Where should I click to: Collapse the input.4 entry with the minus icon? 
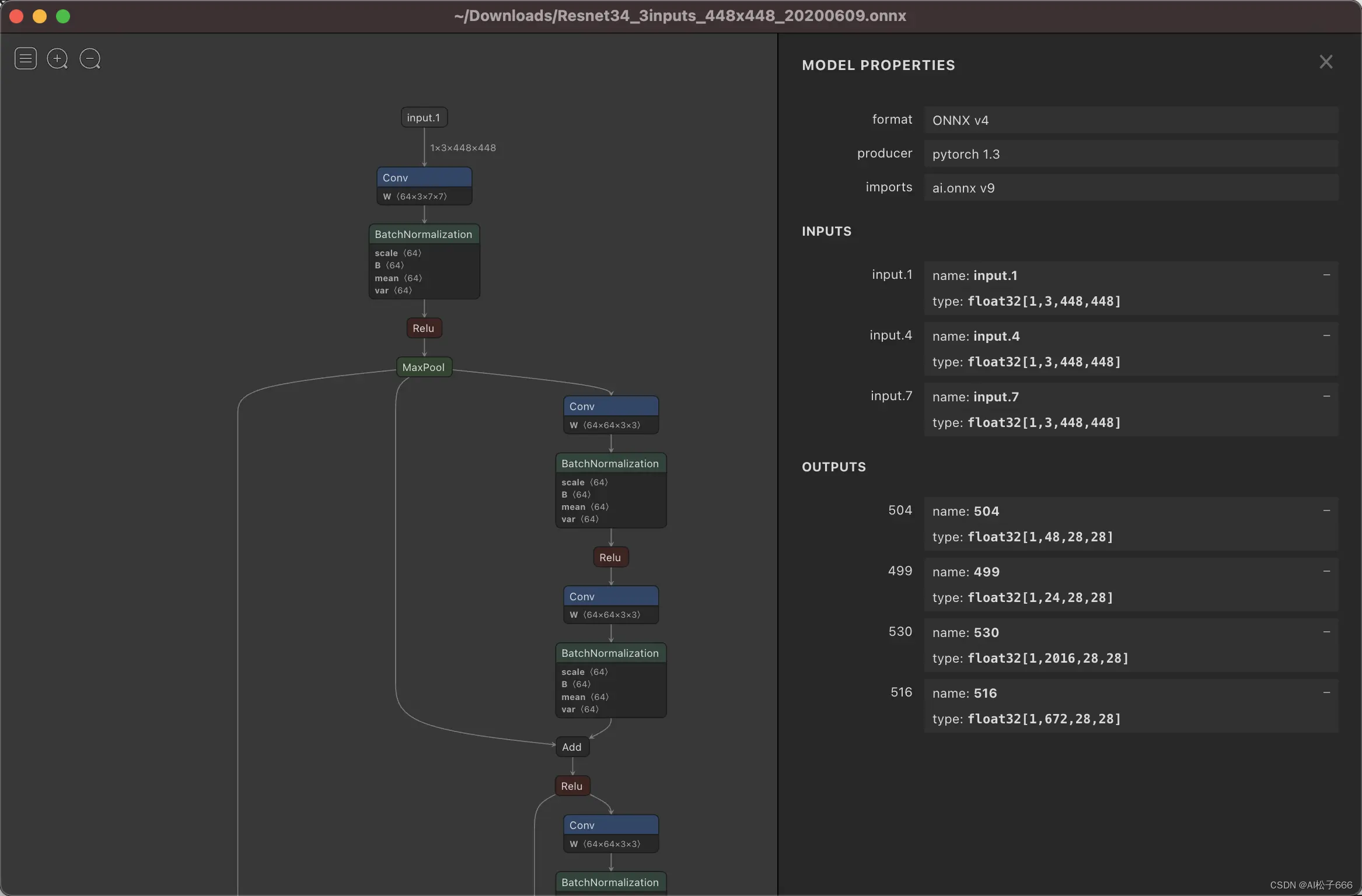pyautogui.click(x=1326, y=335)
